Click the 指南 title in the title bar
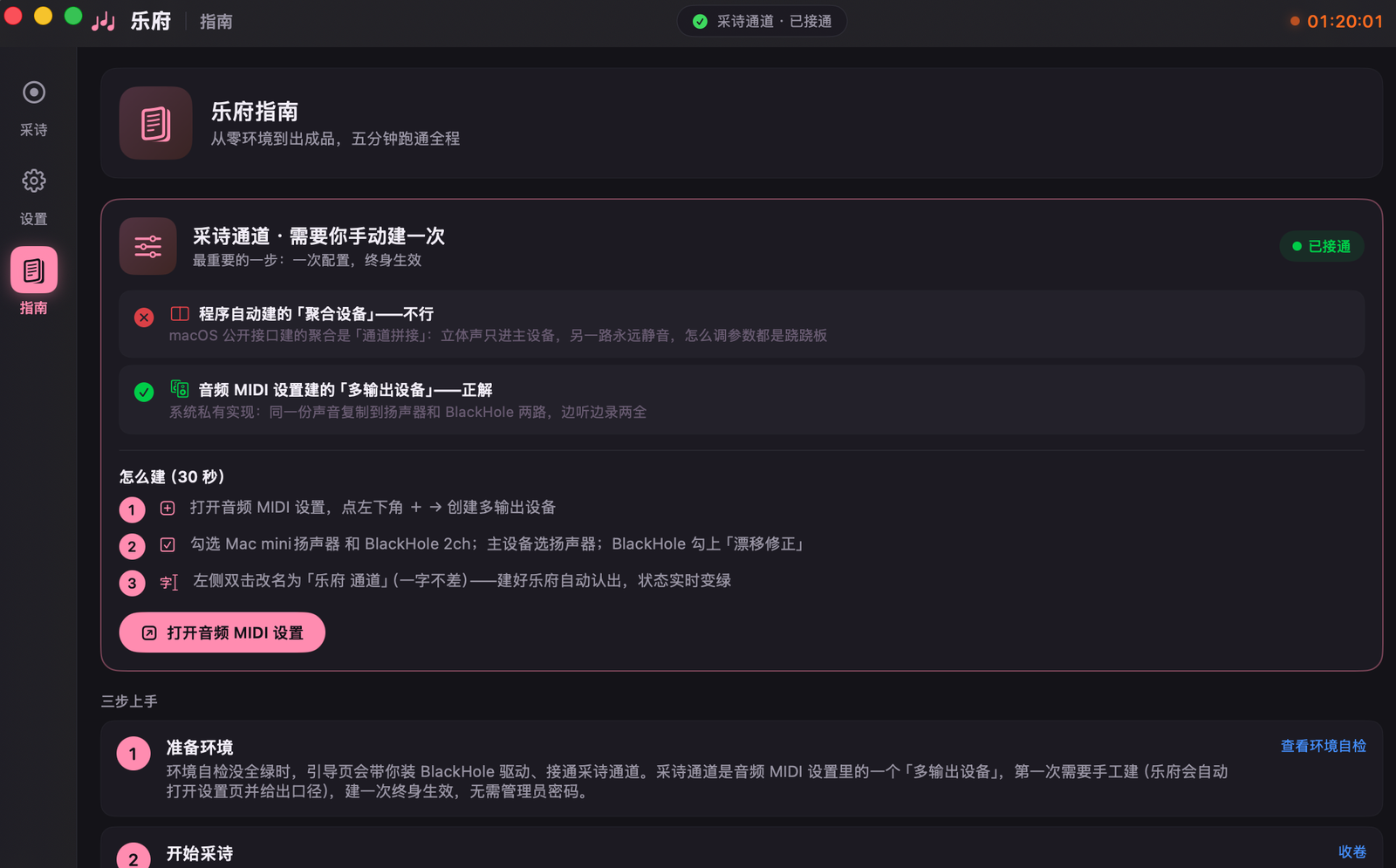Image resolution: width=1396 pixels, height=868 pixels. coord(216,21)
